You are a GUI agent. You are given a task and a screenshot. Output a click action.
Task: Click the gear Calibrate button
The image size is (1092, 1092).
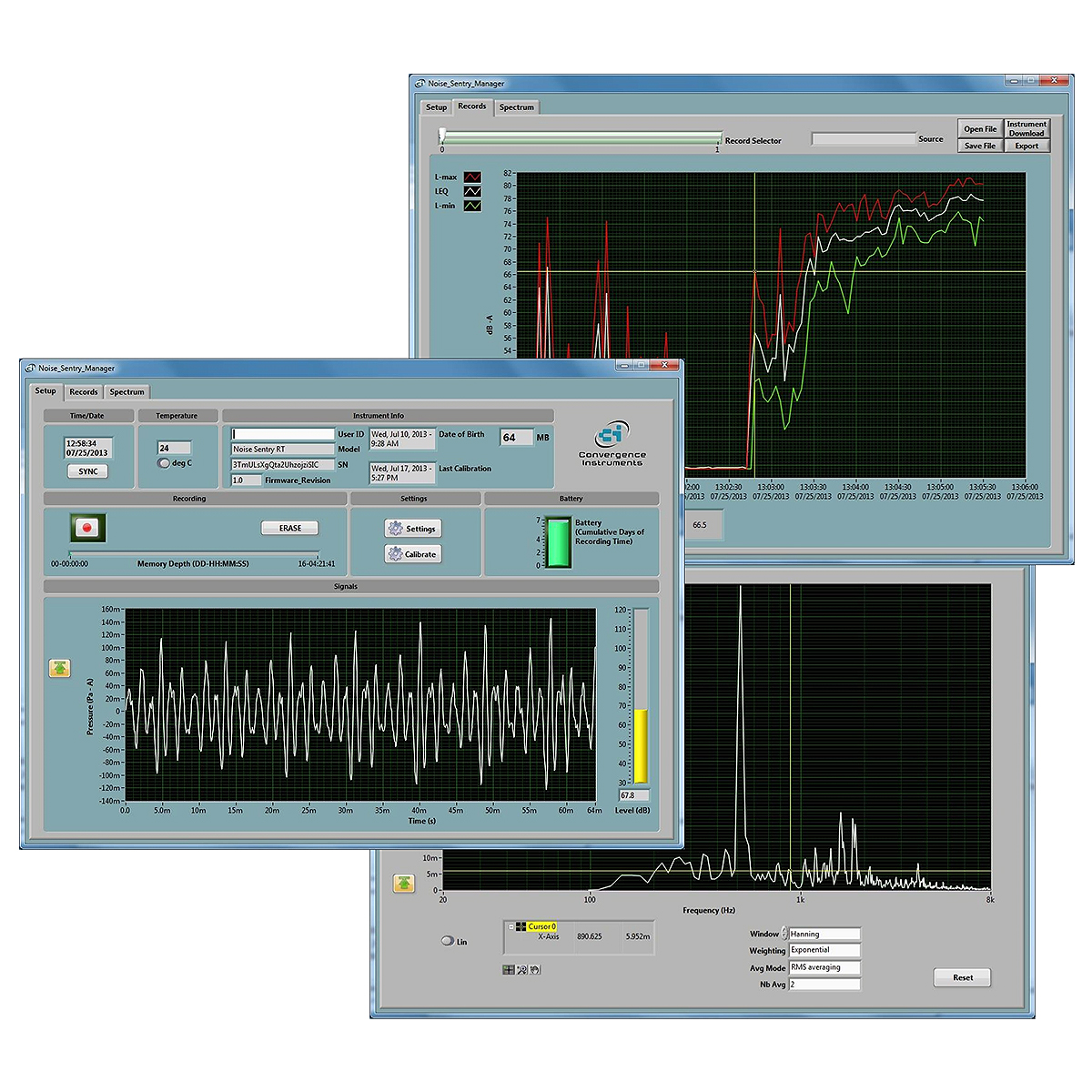[x=411, y=554]
